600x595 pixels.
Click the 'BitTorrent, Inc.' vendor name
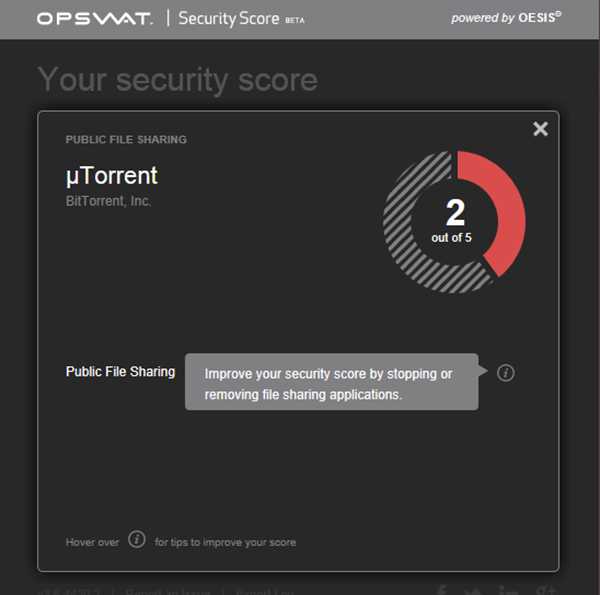pyautogui.click(x=108, y=201)
